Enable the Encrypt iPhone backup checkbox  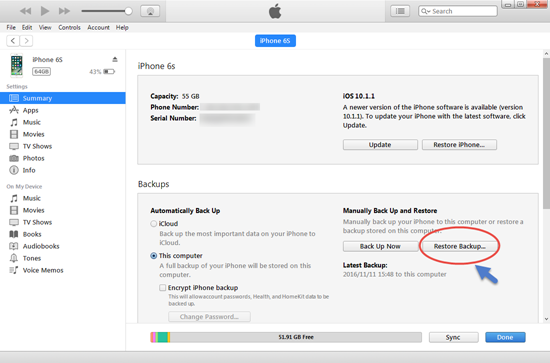click(162, 288)
